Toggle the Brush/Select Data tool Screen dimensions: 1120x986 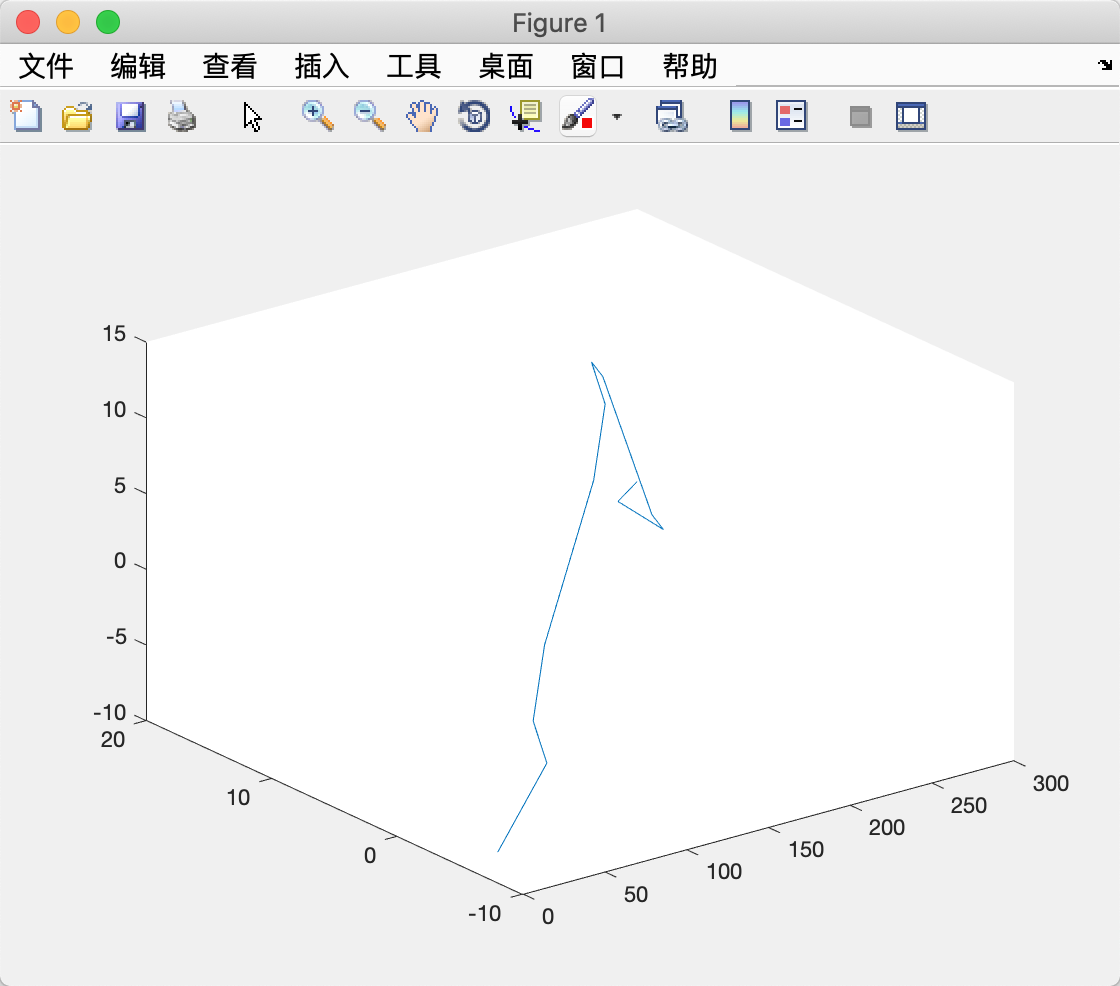[578, 116]
